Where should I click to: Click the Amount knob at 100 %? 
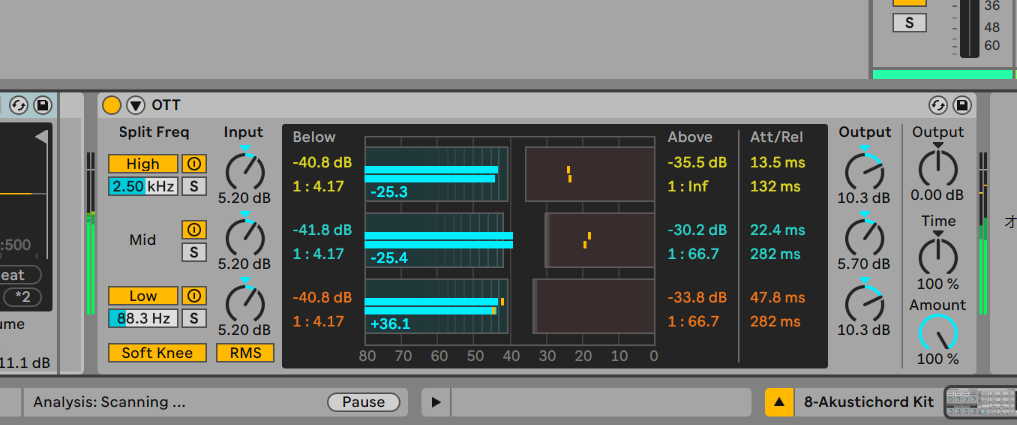(x=938, y=334)
